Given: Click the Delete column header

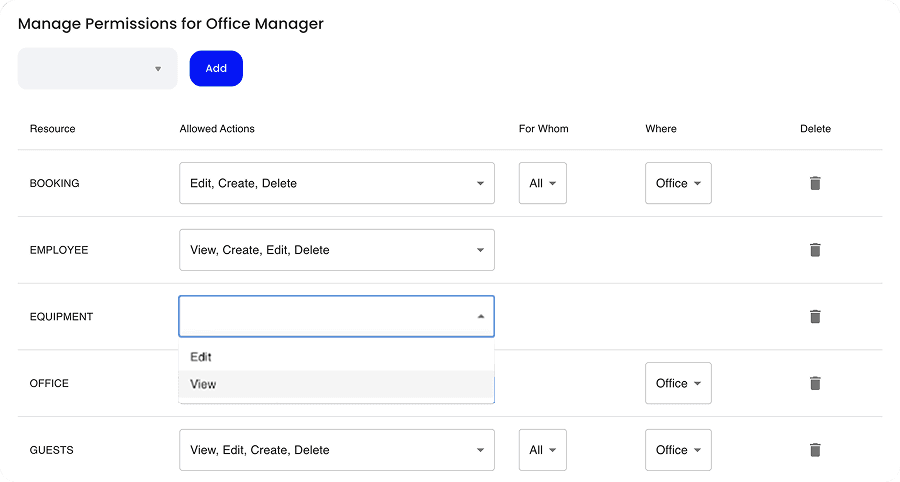Looking at the screenshot, I should click(816, 129).
